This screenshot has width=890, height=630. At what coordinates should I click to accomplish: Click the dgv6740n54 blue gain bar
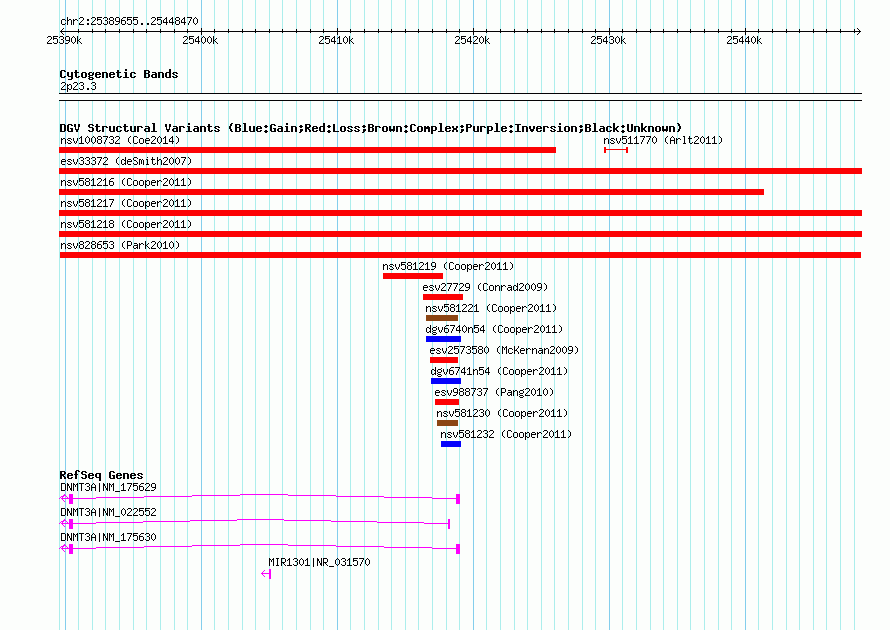pyautogui.click(x=443, y=339)
